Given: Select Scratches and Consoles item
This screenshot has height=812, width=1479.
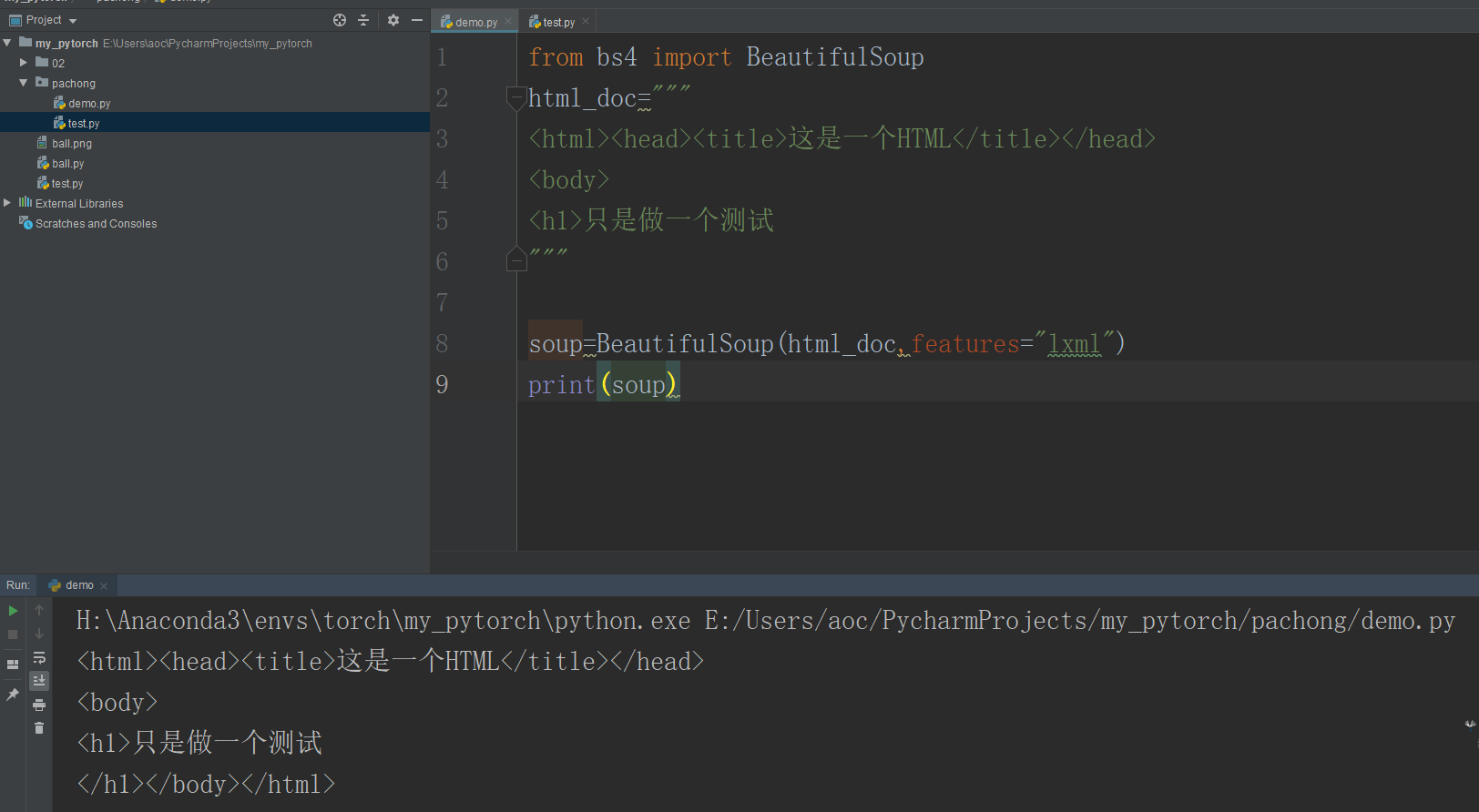Looking at the screenshot, I should pos(96,224).
